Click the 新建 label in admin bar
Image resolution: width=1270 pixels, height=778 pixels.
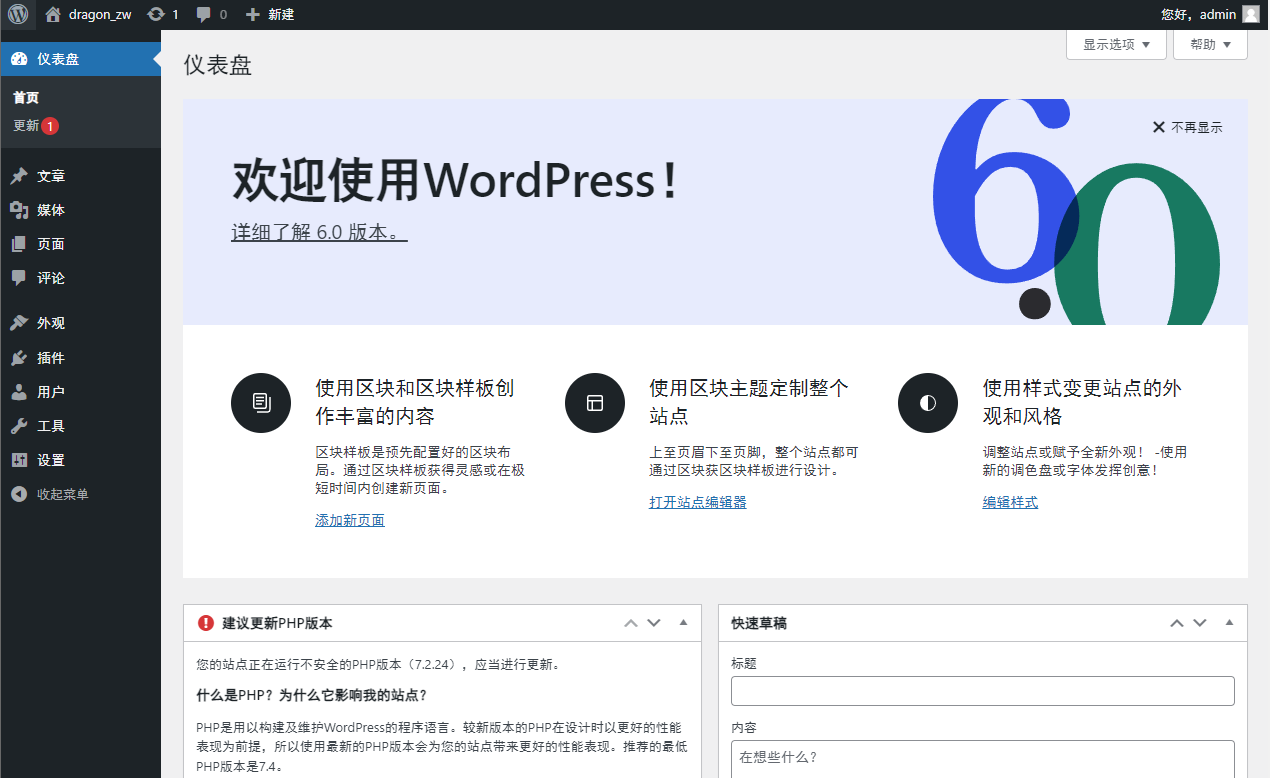(281, 14)
